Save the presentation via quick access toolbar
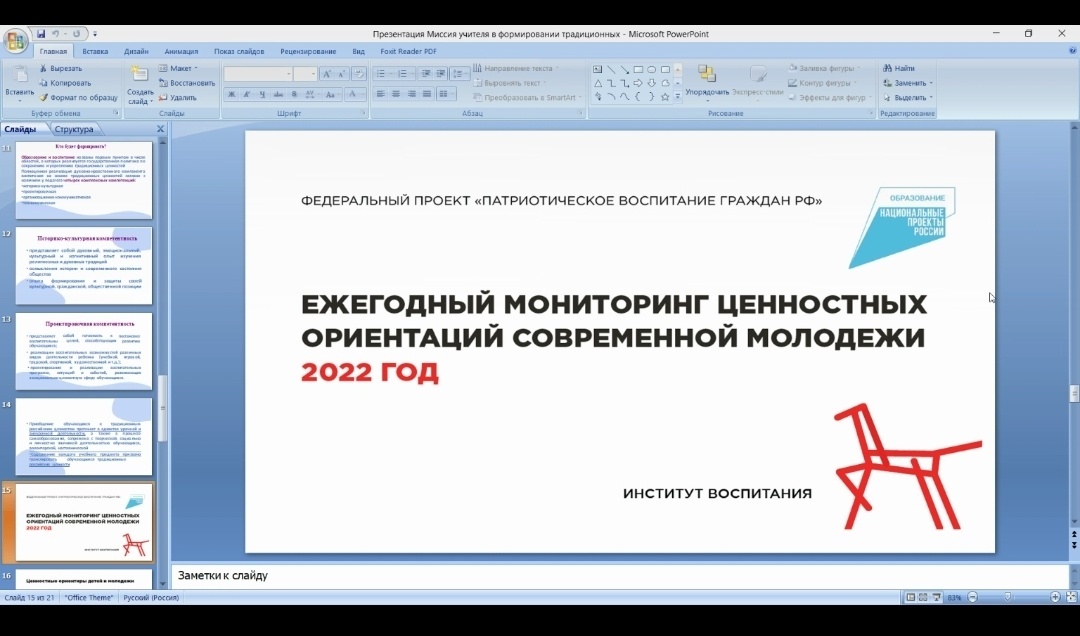 pyautogui.click(x=41, y=34)
